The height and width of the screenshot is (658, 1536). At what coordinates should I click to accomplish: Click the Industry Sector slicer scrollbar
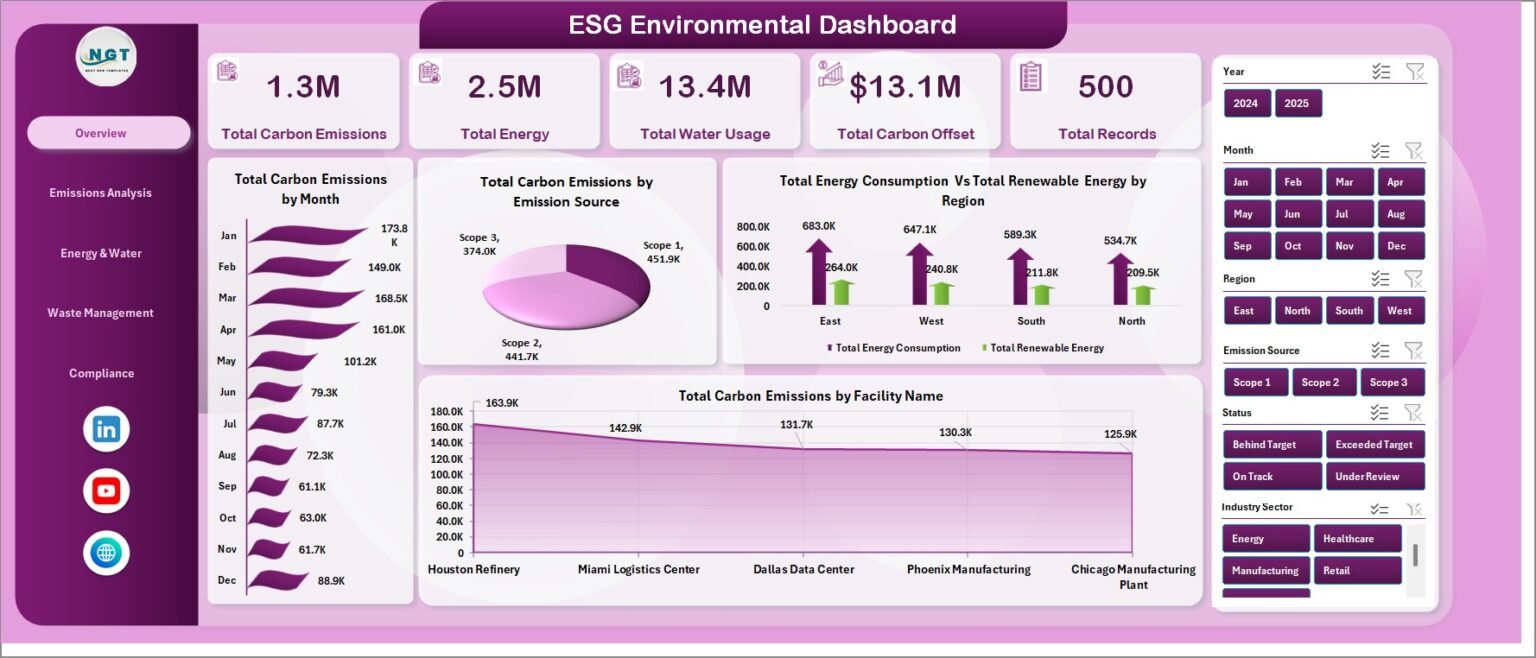(1415, 555)
